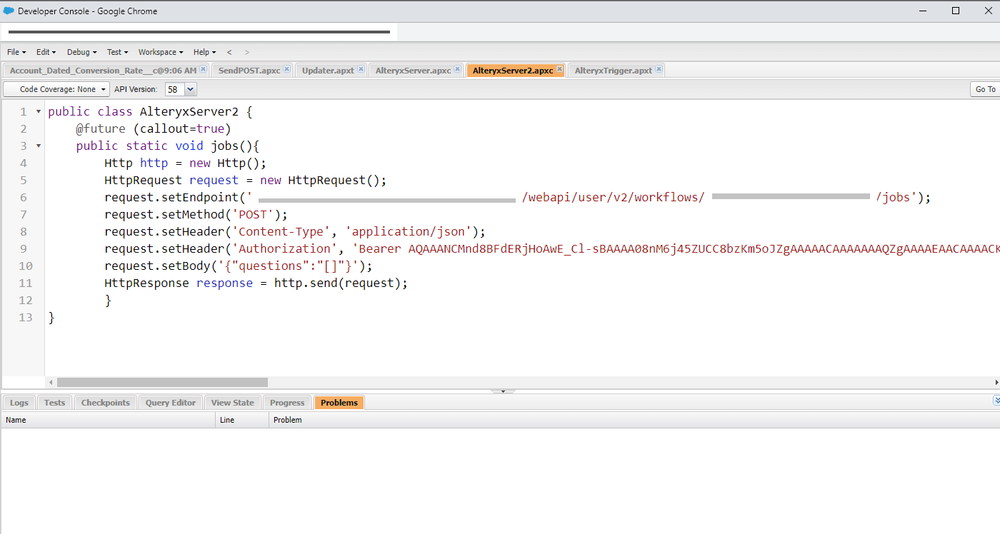Open the File menu
Screen dimensions: 1000x534
(16, 52)
